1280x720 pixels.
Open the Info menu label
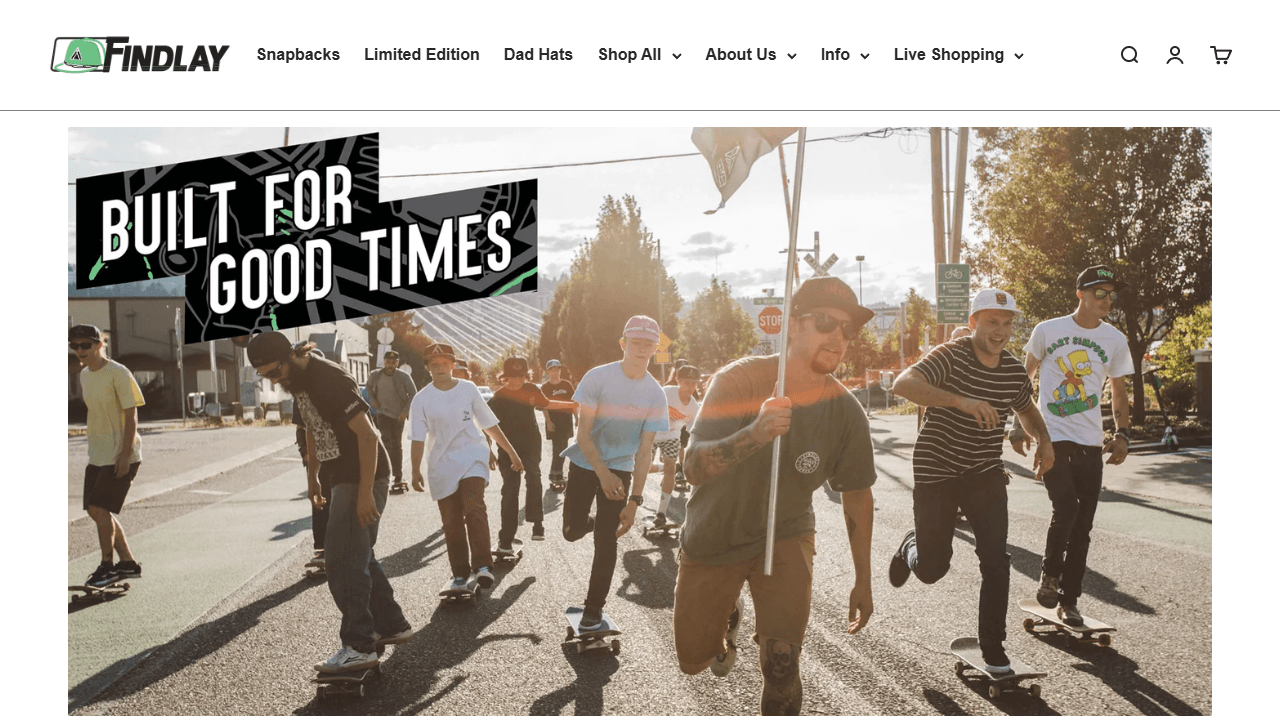(x=835, y=55)
